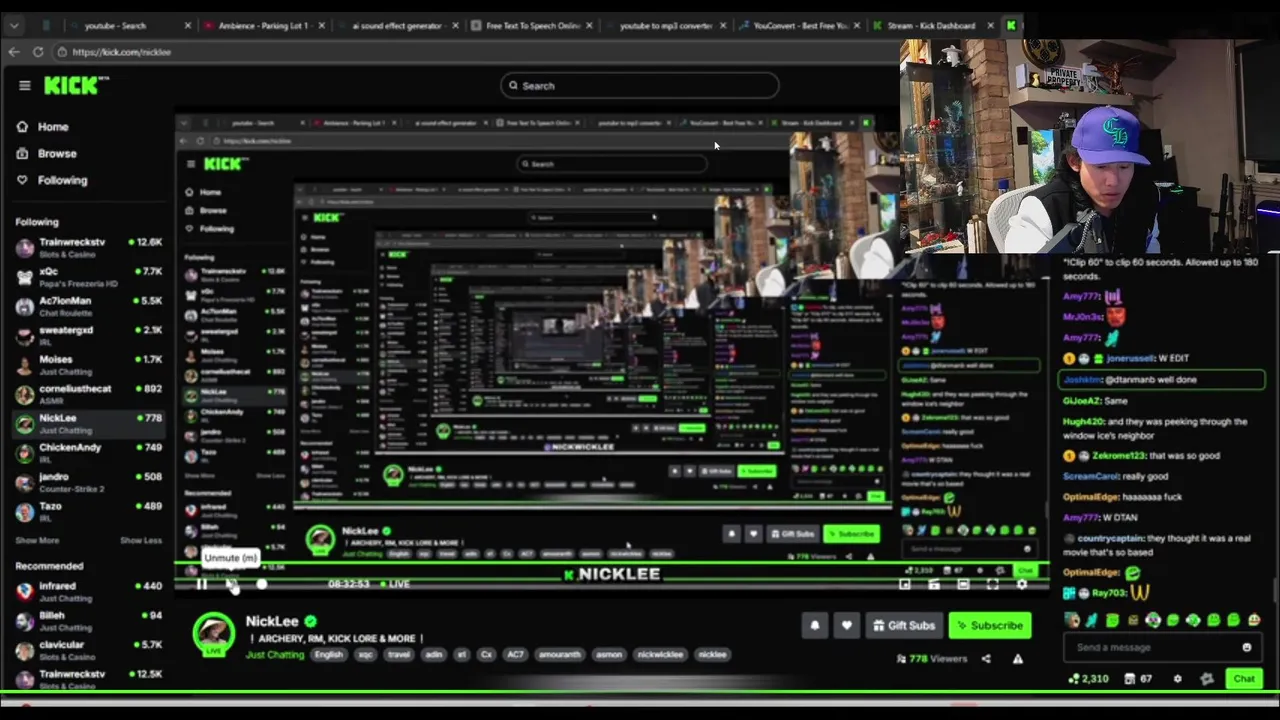Open Moises channel in the sidebar
Image resolution: width=1280 pixels, height=720 pixels.
click(88, 365)
